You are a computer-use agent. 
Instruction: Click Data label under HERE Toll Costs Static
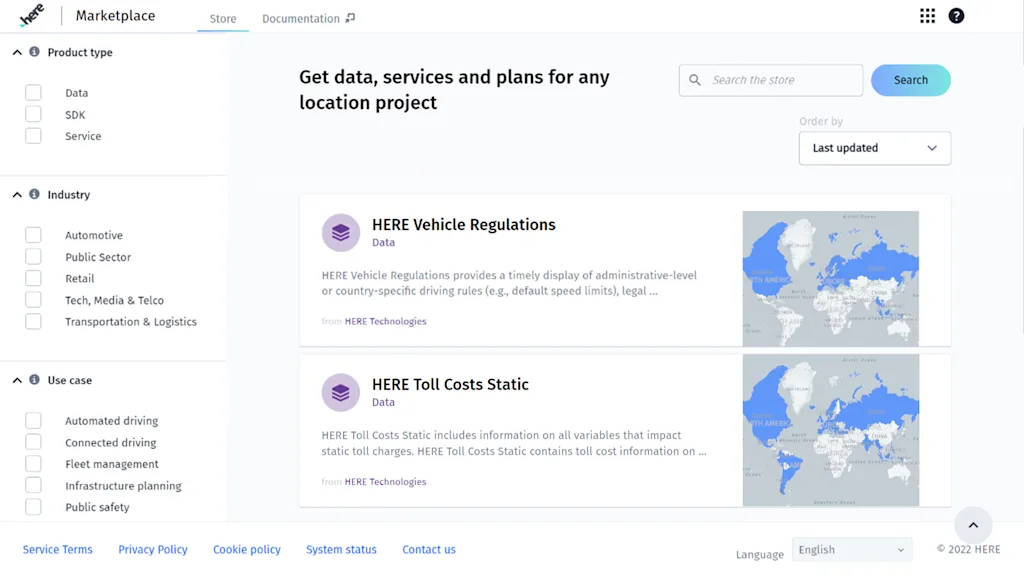pos(383,402)
